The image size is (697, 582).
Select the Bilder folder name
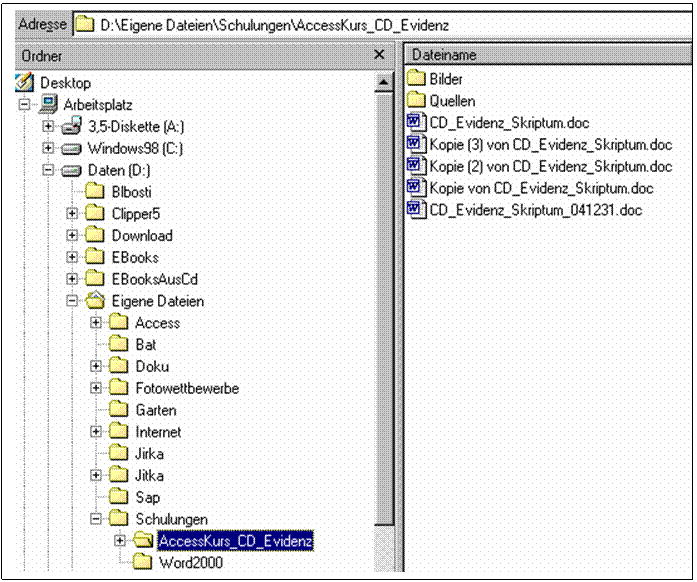coord(446,79)
